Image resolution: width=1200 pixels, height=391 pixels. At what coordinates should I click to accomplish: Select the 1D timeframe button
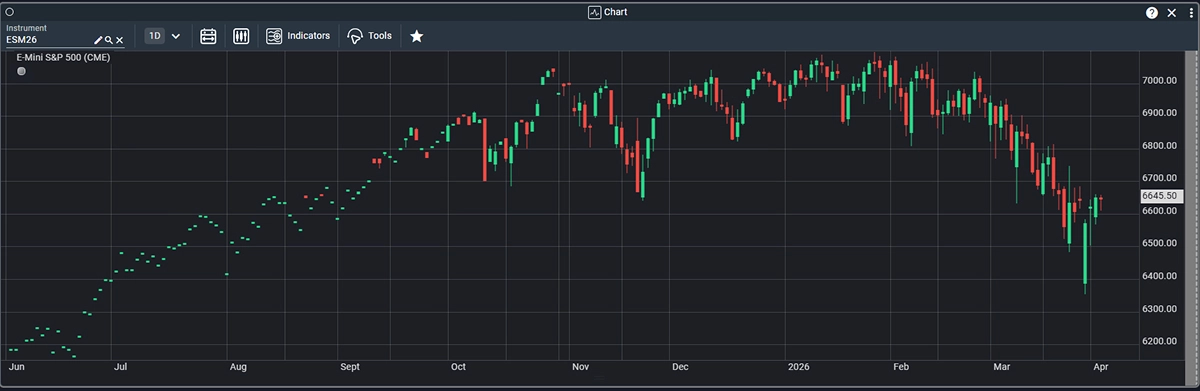[155, 36]
